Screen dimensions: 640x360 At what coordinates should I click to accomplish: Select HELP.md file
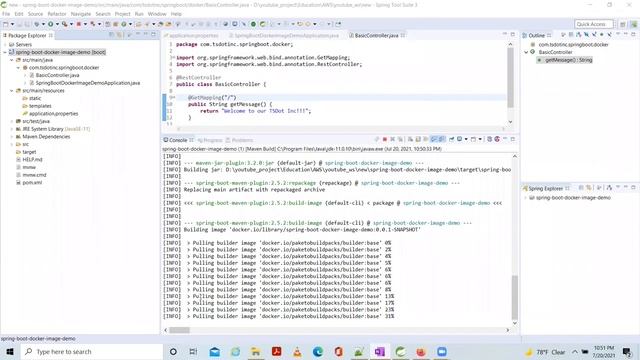(32, 160)
